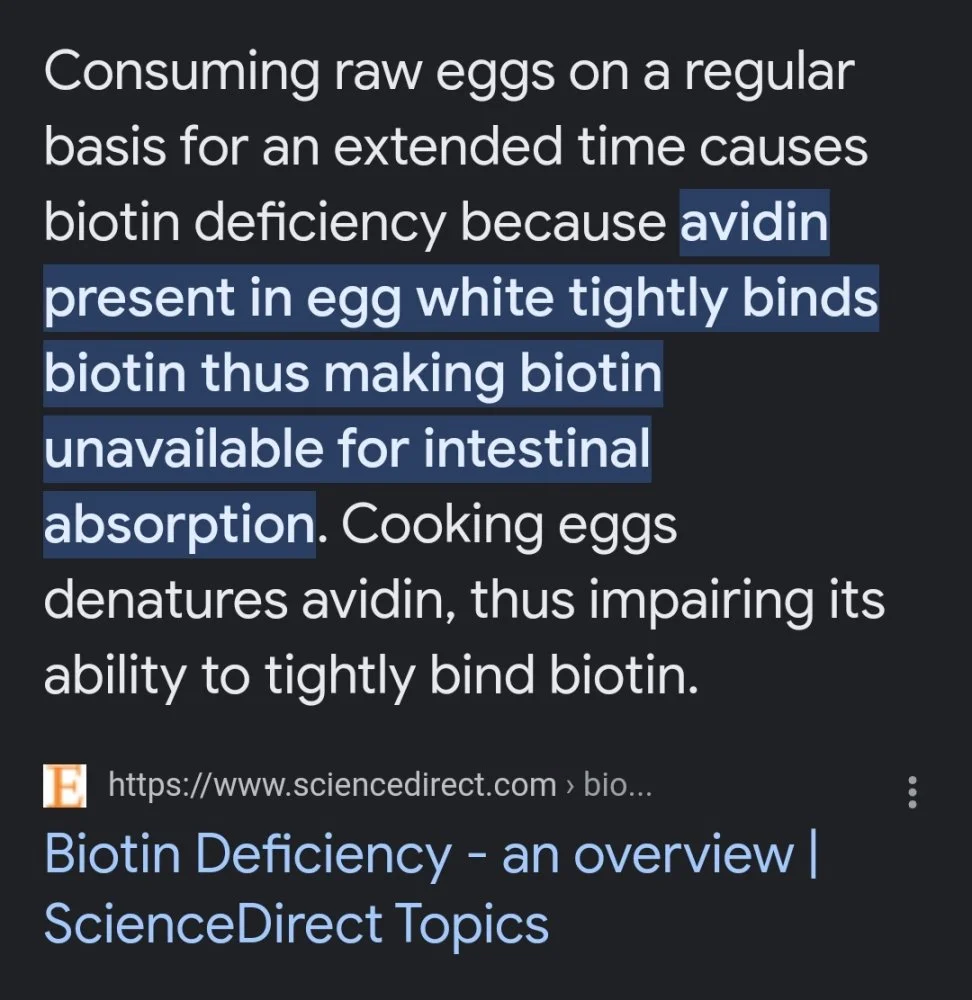Click the line 'Consuming raw eggs on a regular'
Screen dimensions: 972x1000
(x=449, y=72)
